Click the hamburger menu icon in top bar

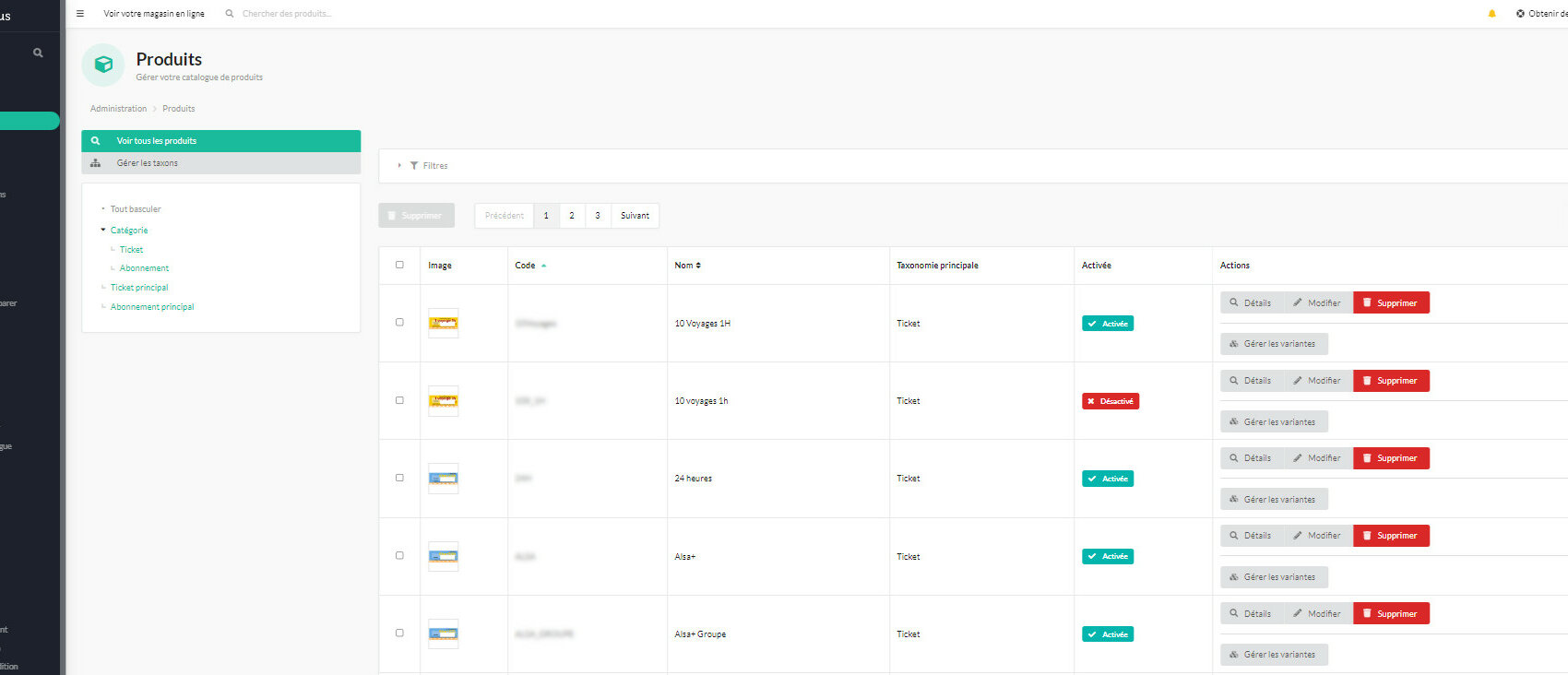pyautogui.click(x=80, y=14)
